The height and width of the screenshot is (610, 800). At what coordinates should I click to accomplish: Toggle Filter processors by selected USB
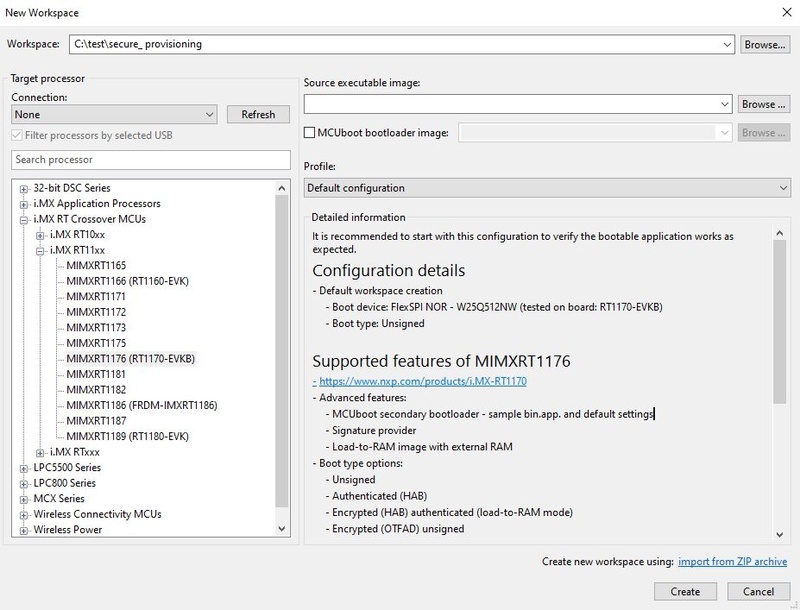[x=17, y=136]
